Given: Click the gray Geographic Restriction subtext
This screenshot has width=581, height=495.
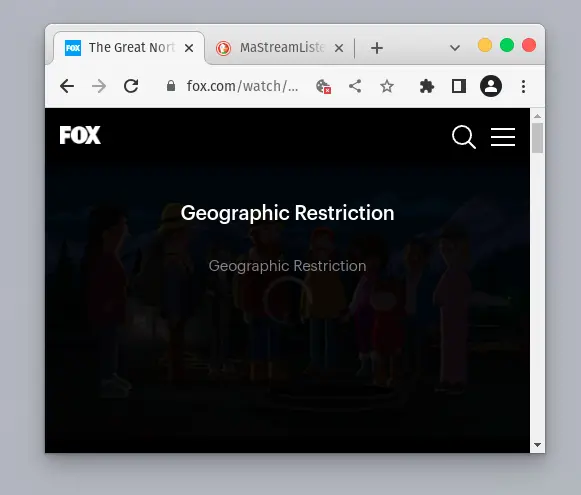Looking at the screenshot, I should pyautogui.click(x=288, y=266).
